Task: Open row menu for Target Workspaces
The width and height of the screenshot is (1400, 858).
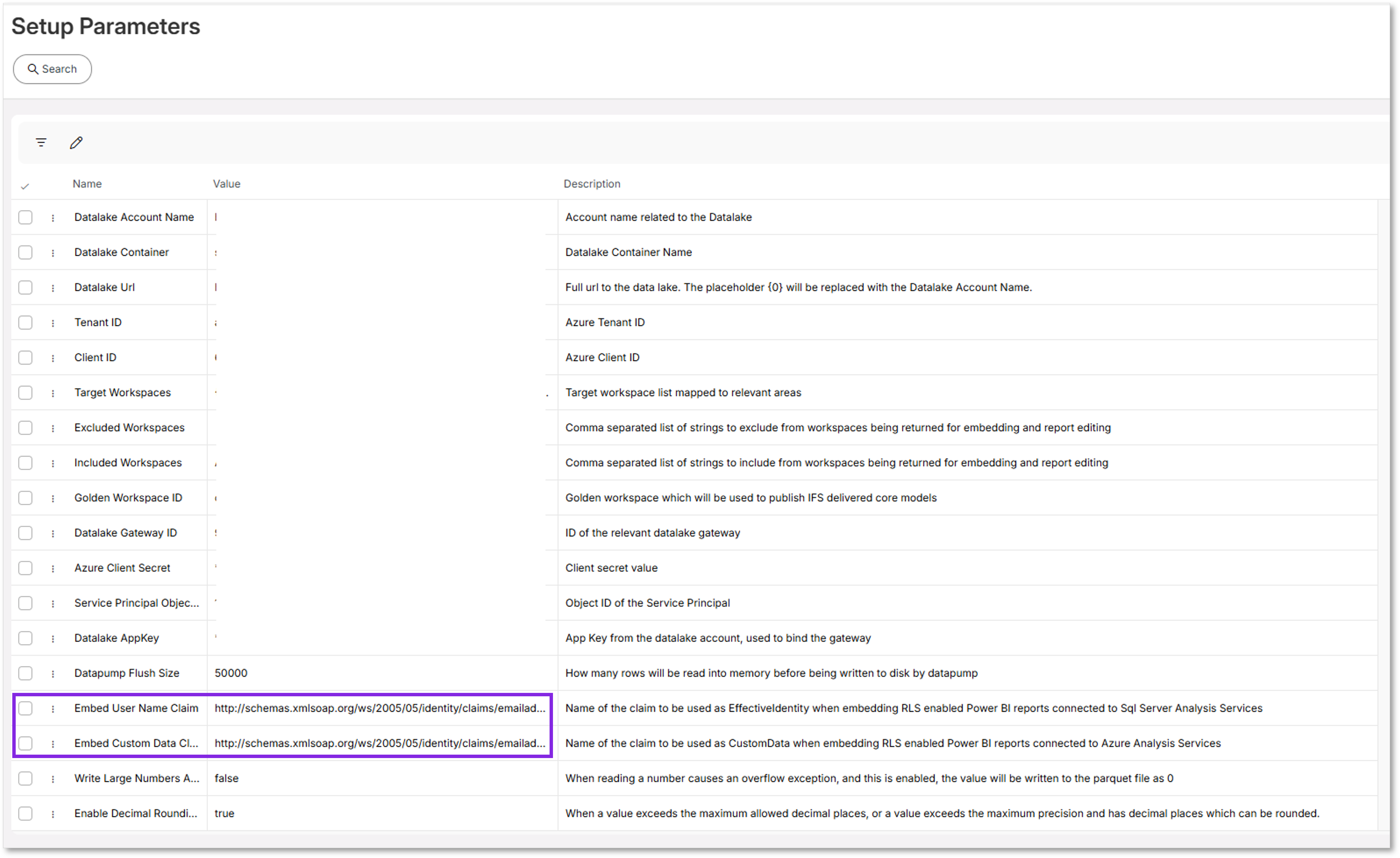Action: (53, 393)
